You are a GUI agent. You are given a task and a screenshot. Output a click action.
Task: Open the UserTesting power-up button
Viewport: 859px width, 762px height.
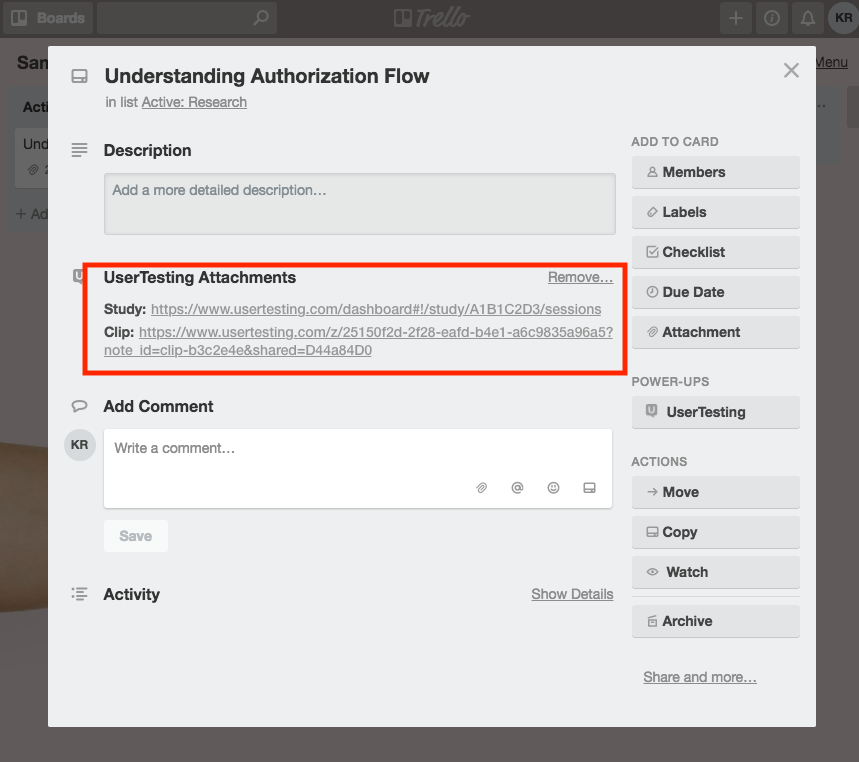(x=715, y=412)
